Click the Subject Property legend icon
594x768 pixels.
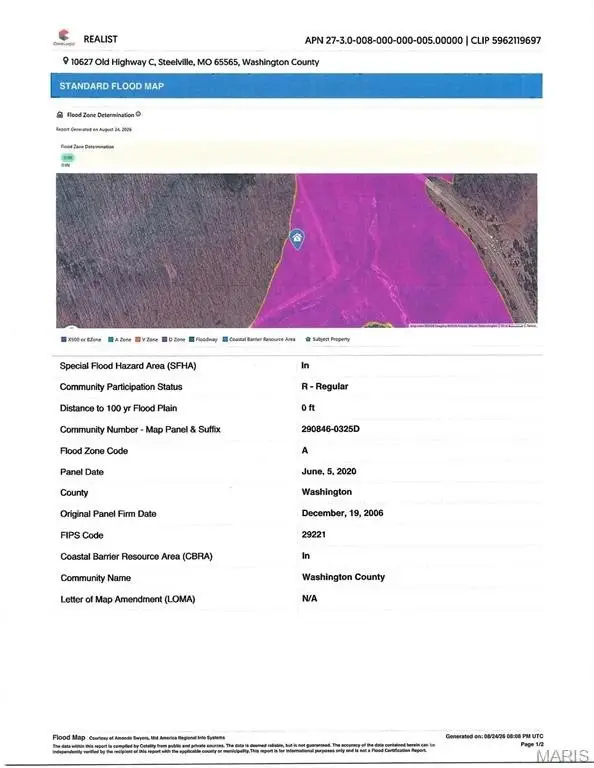(308, 339)
